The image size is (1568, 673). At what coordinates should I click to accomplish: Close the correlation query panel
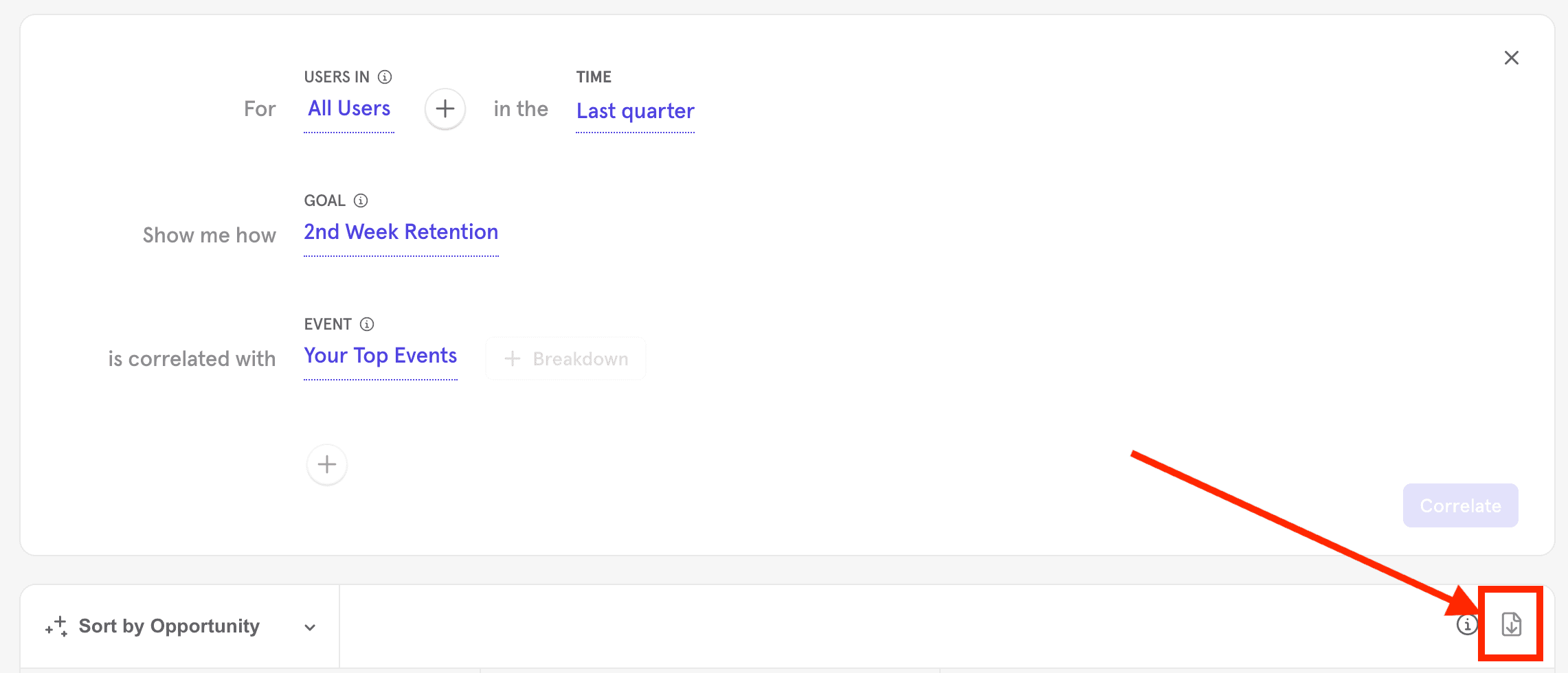[1511, 58]
